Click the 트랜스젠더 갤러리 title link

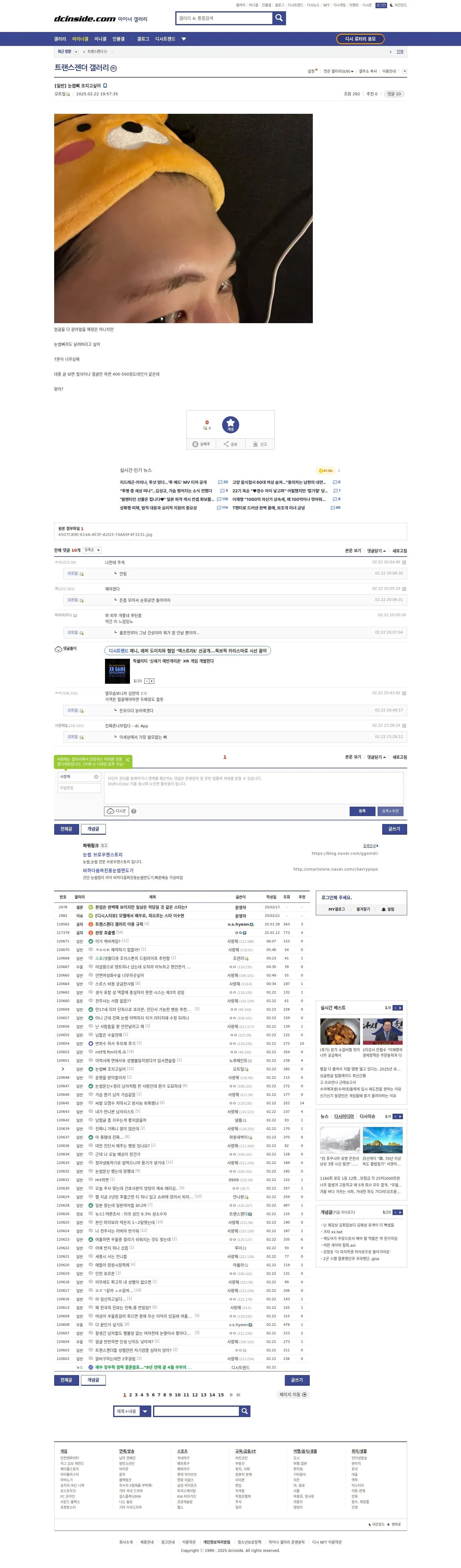[82, 68]
